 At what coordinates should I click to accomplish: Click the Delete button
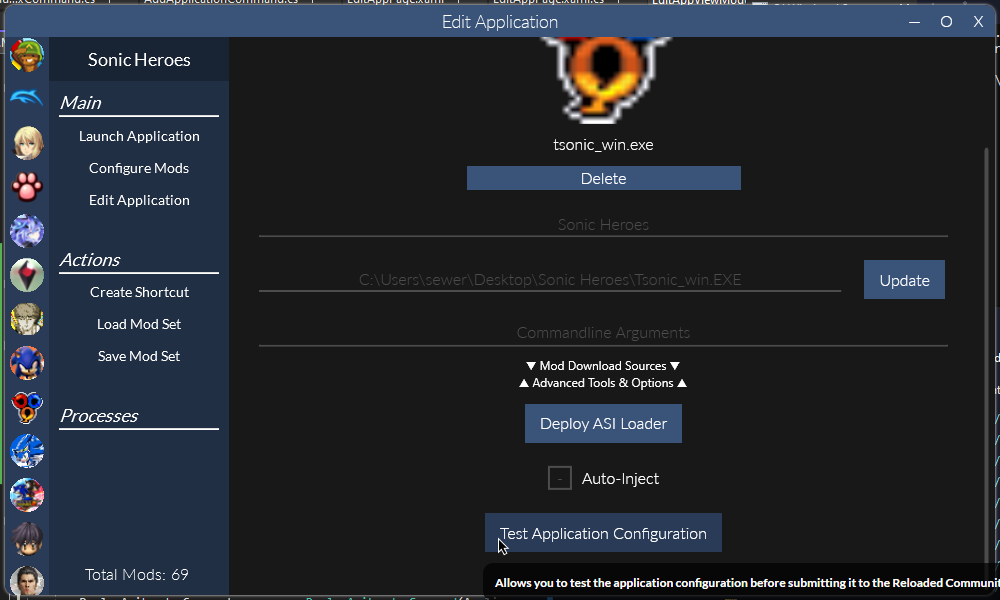(x=603, y=178)
